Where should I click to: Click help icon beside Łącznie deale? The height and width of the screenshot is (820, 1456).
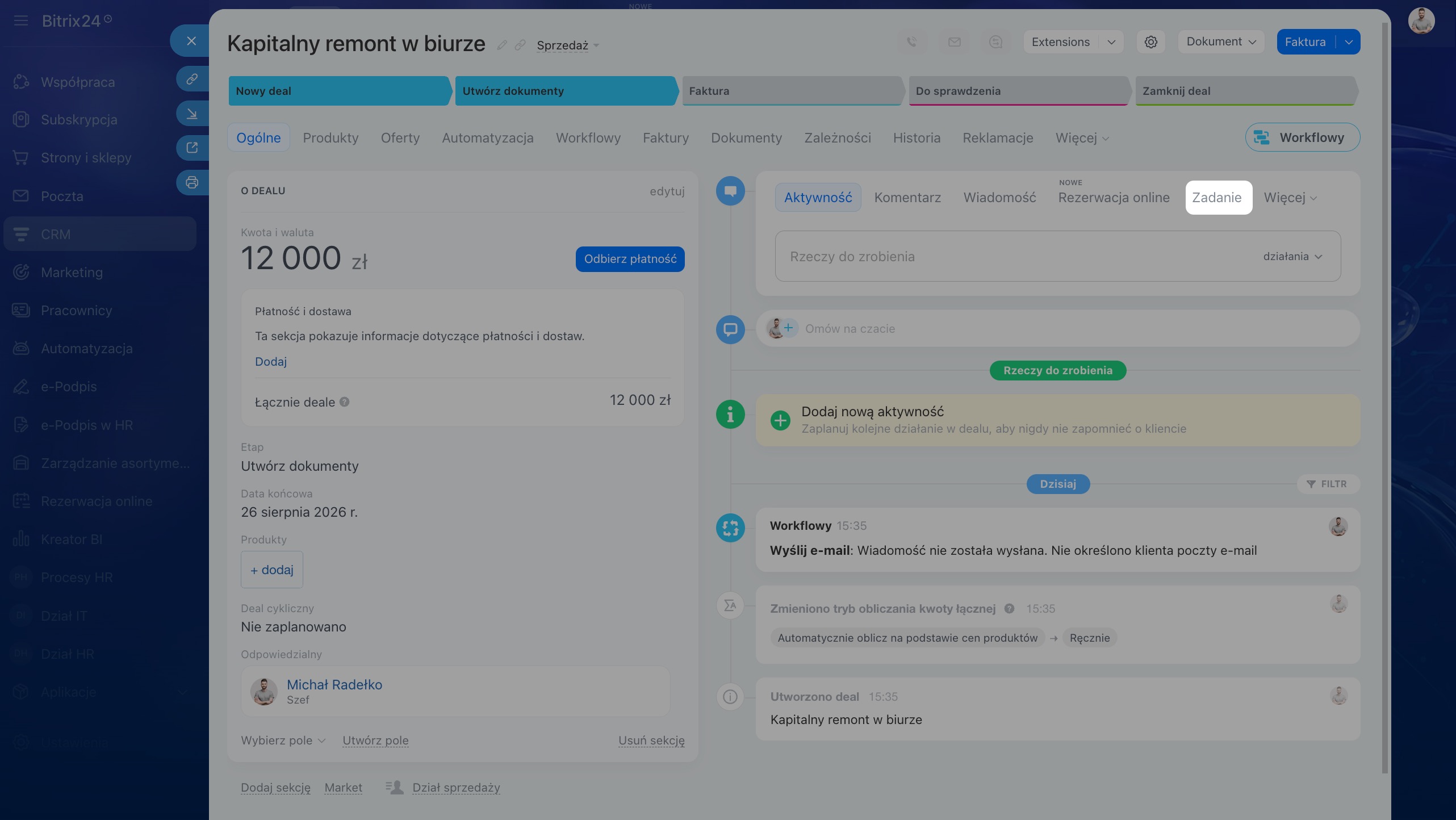(344, 402)
